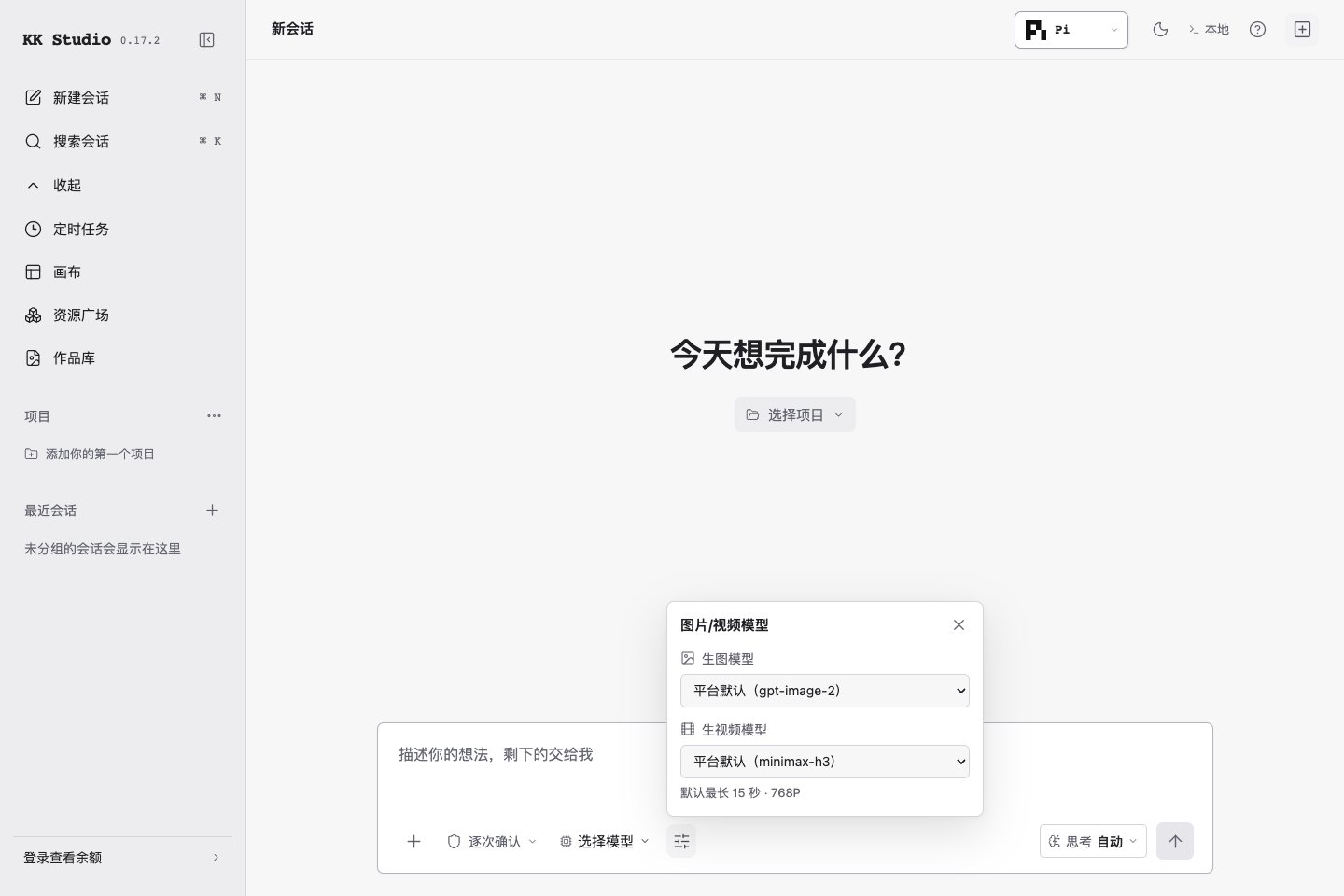Open 搜索会话 search

coord(123,141)
